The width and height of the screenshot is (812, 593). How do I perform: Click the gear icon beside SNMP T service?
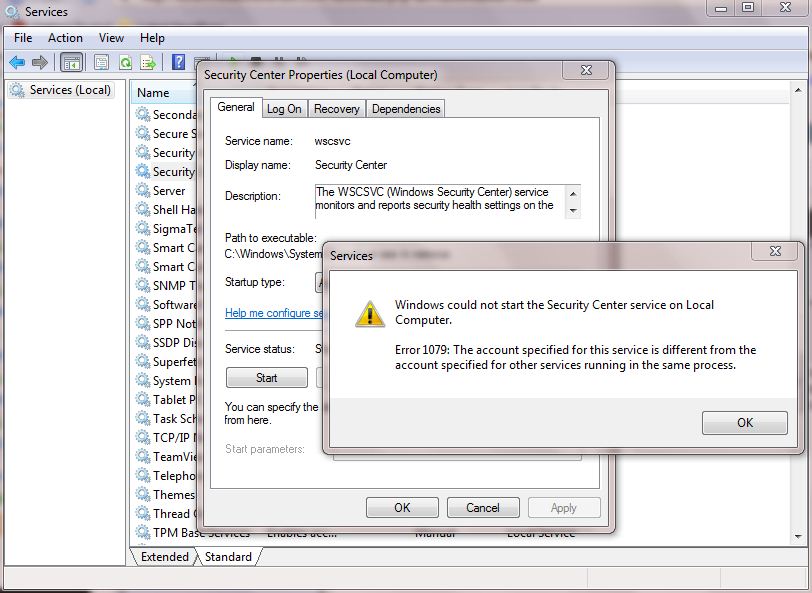pos(143,285)
